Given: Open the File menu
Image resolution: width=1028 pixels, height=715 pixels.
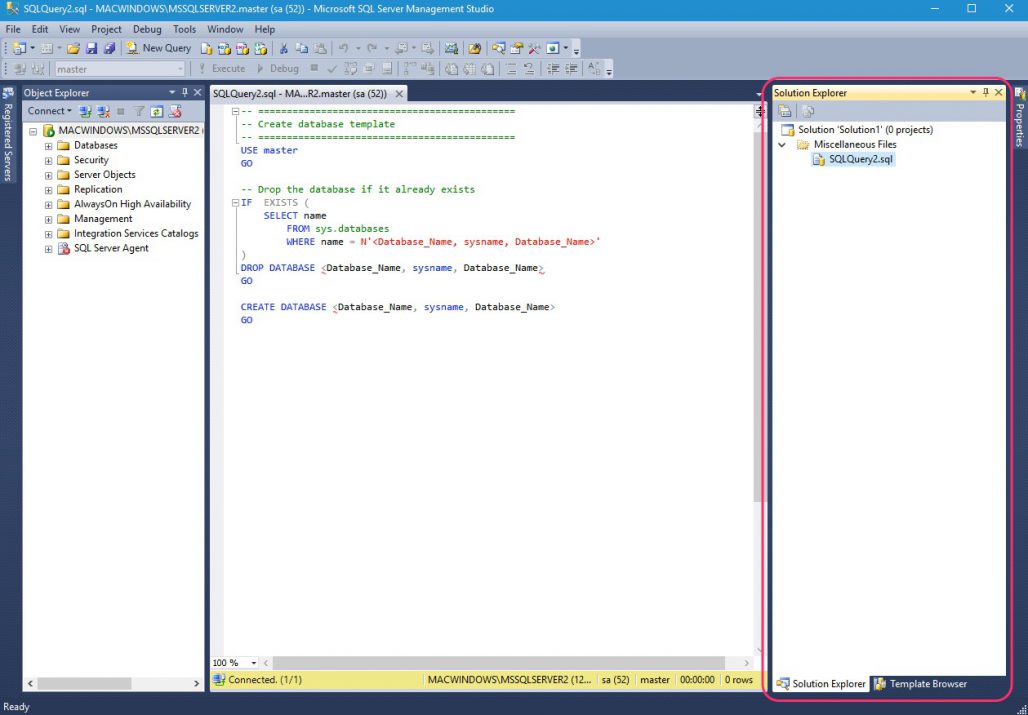Looking at the screenshot, I should pos(13,29).
